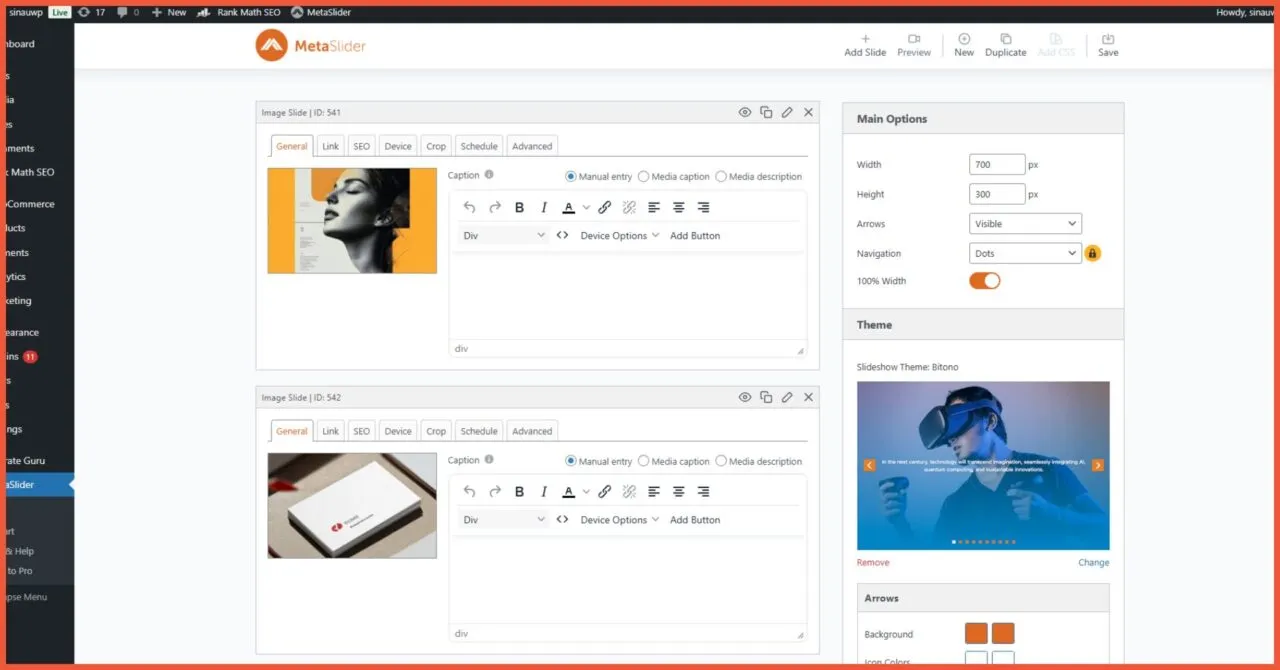Open slideshow Preview from the top toolbar
1280x670 pixels.
(914, 40)
